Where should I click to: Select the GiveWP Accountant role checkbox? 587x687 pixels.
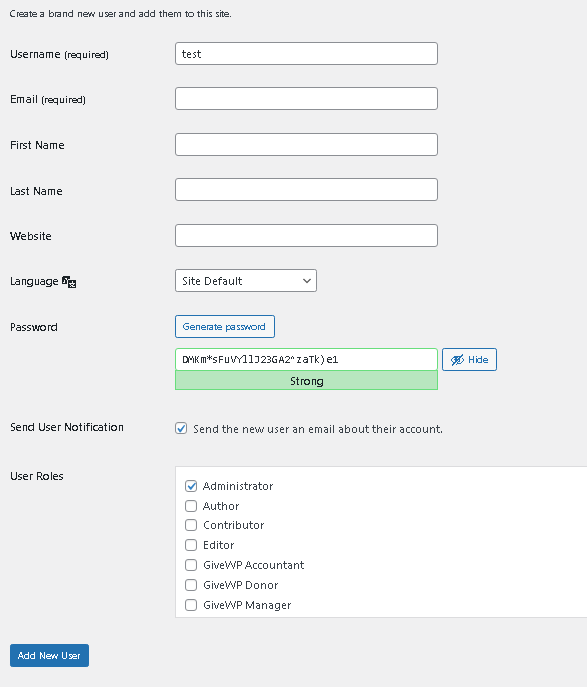(191, 565)
